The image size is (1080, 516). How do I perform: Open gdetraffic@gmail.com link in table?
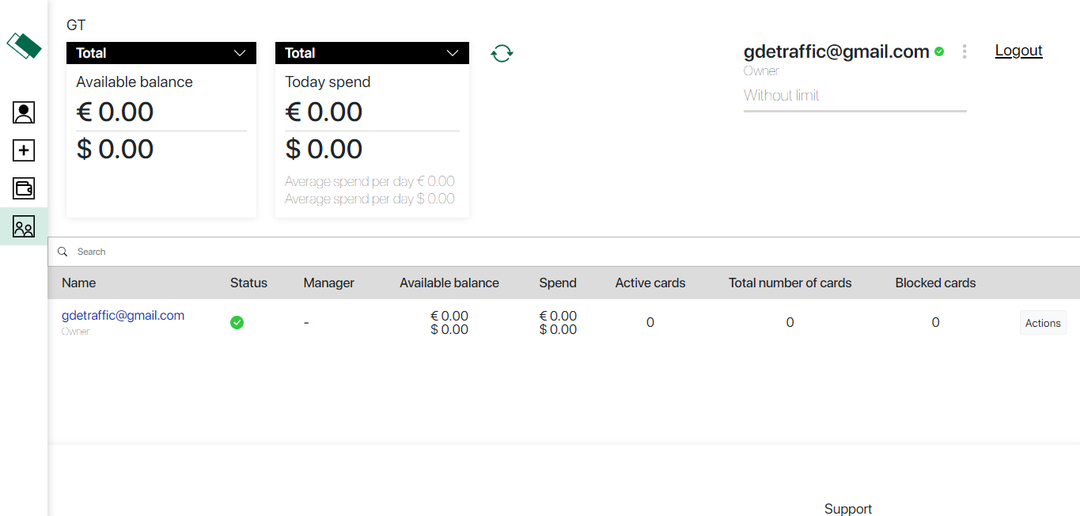pyautogui.click(x=123, y=315)
